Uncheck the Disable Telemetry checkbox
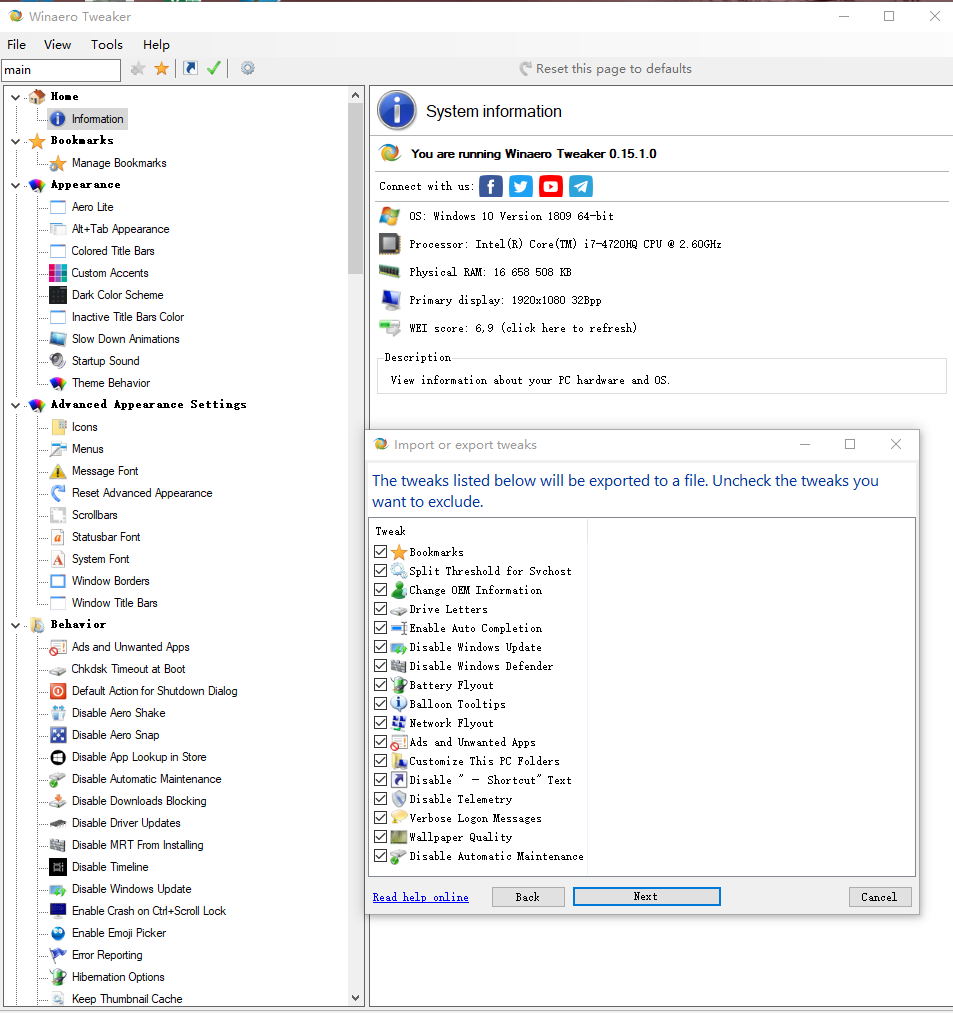The image size is (953, 1013). (x=381, y=799)
